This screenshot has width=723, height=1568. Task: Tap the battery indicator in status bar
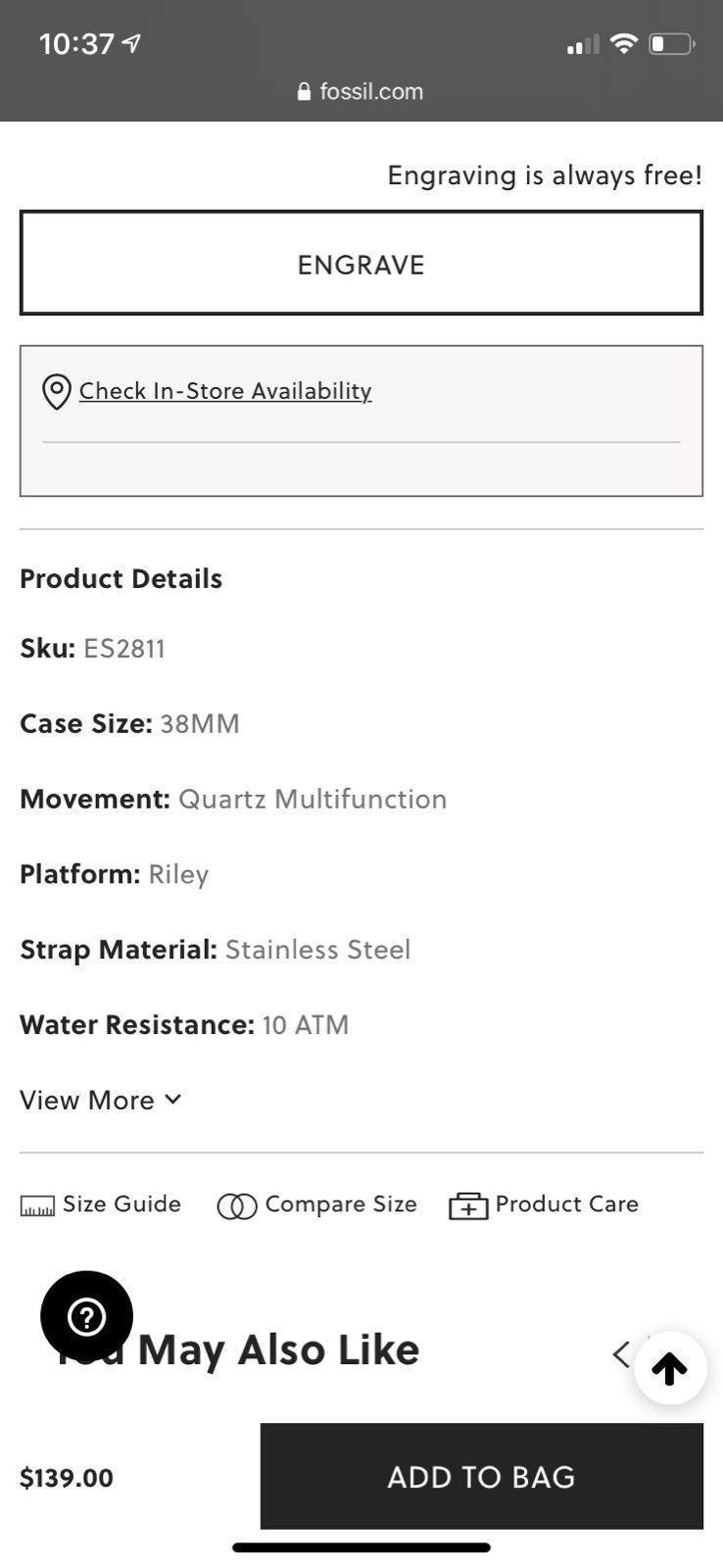click(x=672, y=44)
